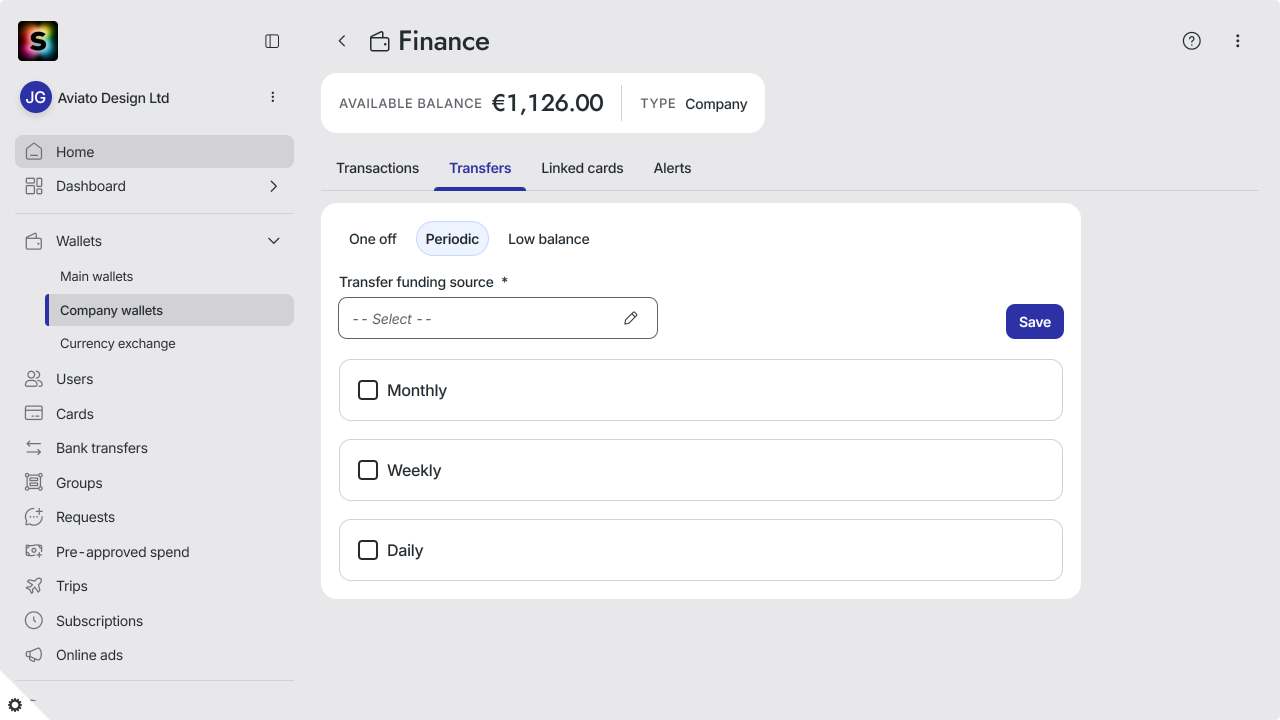The height and width of the screenshot is (720, 1280).
Task: Open Currency exchange in sidebar
Action: (170, 343)
